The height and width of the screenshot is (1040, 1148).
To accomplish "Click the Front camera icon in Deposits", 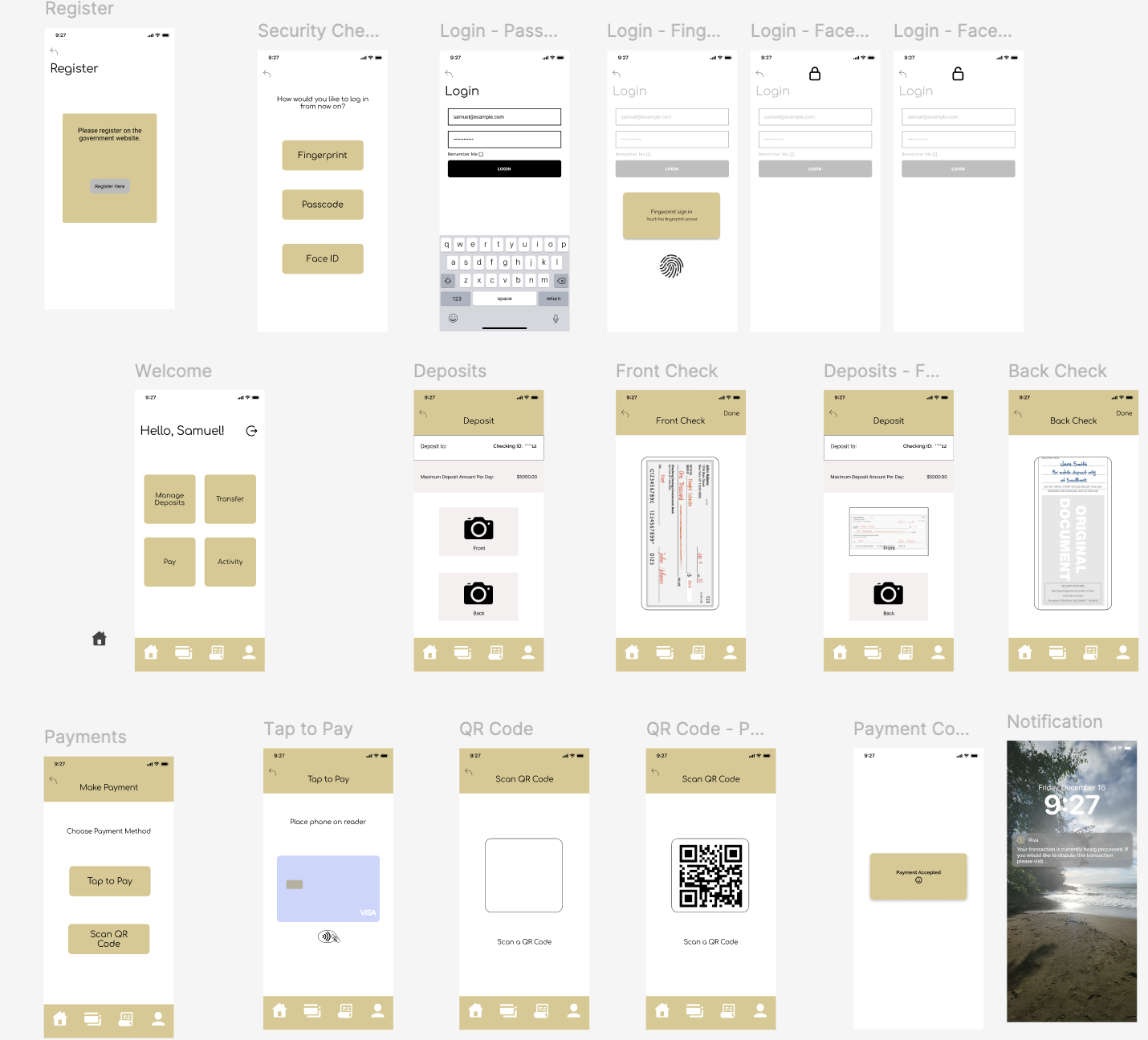I will pyautogui.click(x=478, y=529).
